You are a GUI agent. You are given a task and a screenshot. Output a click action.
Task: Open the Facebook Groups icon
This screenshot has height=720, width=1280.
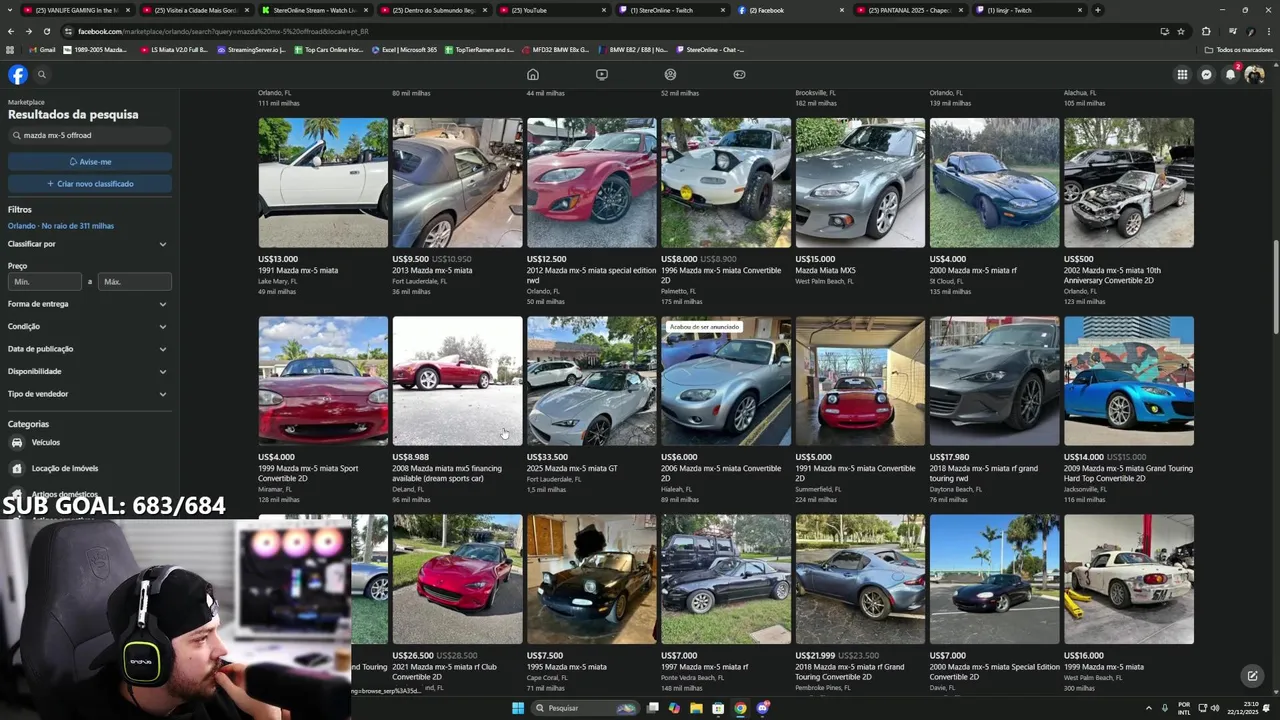pyautogui.click(x=671, y=74)
